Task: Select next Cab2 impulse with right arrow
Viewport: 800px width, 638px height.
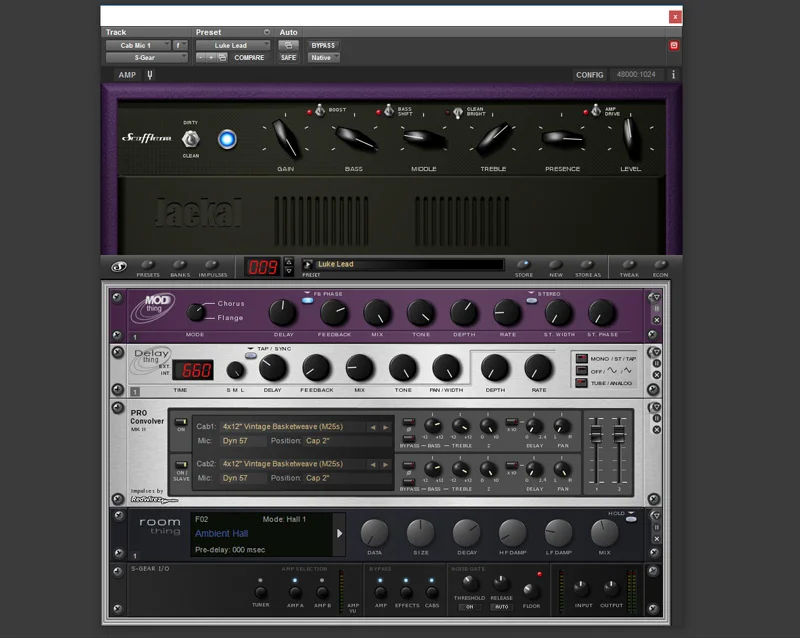Action: coord(386,464)
